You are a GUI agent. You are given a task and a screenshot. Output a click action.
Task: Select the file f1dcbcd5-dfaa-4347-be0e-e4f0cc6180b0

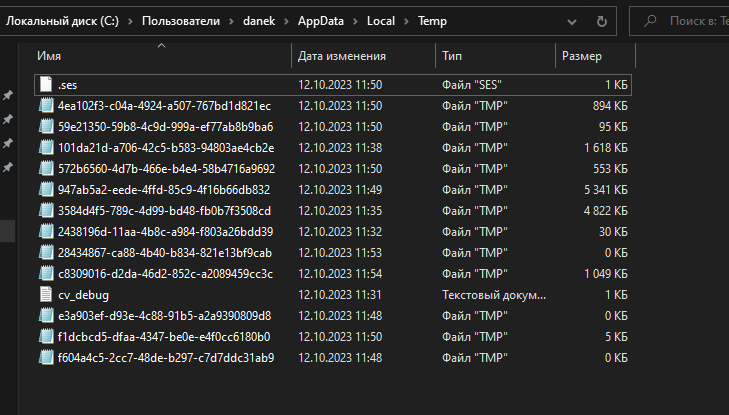click(164, 337)
